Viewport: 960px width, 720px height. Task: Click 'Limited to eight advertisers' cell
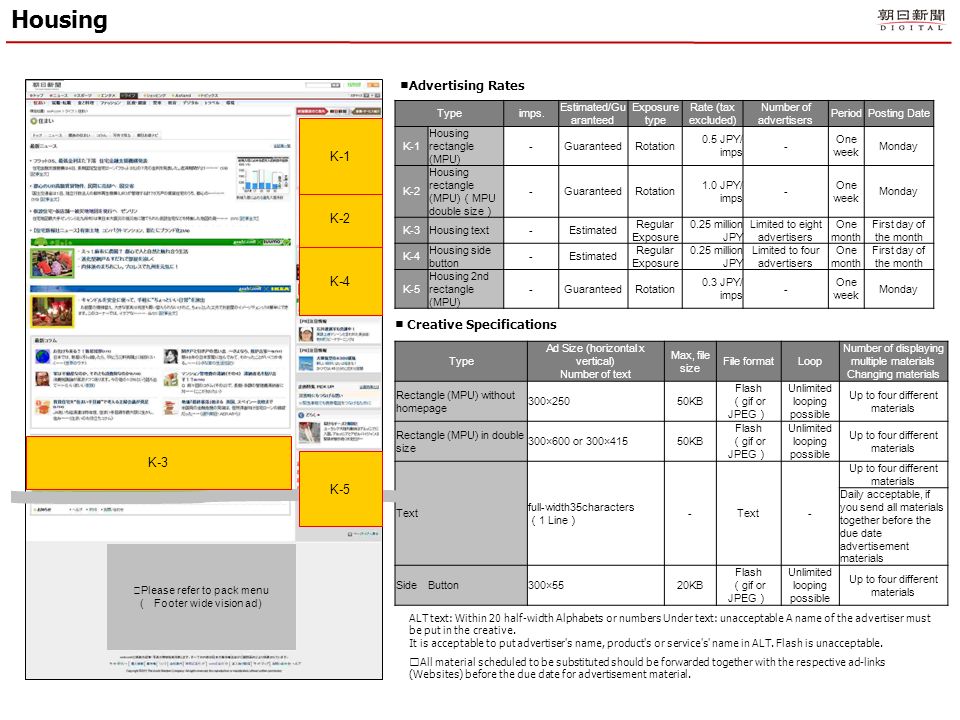coord(786,230)
